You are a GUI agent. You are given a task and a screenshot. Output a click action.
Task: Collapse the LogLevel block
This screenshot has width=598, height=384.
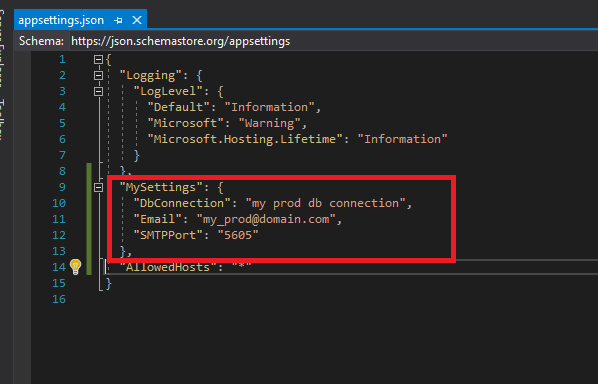pyautogui.click(x=98, y=92)
